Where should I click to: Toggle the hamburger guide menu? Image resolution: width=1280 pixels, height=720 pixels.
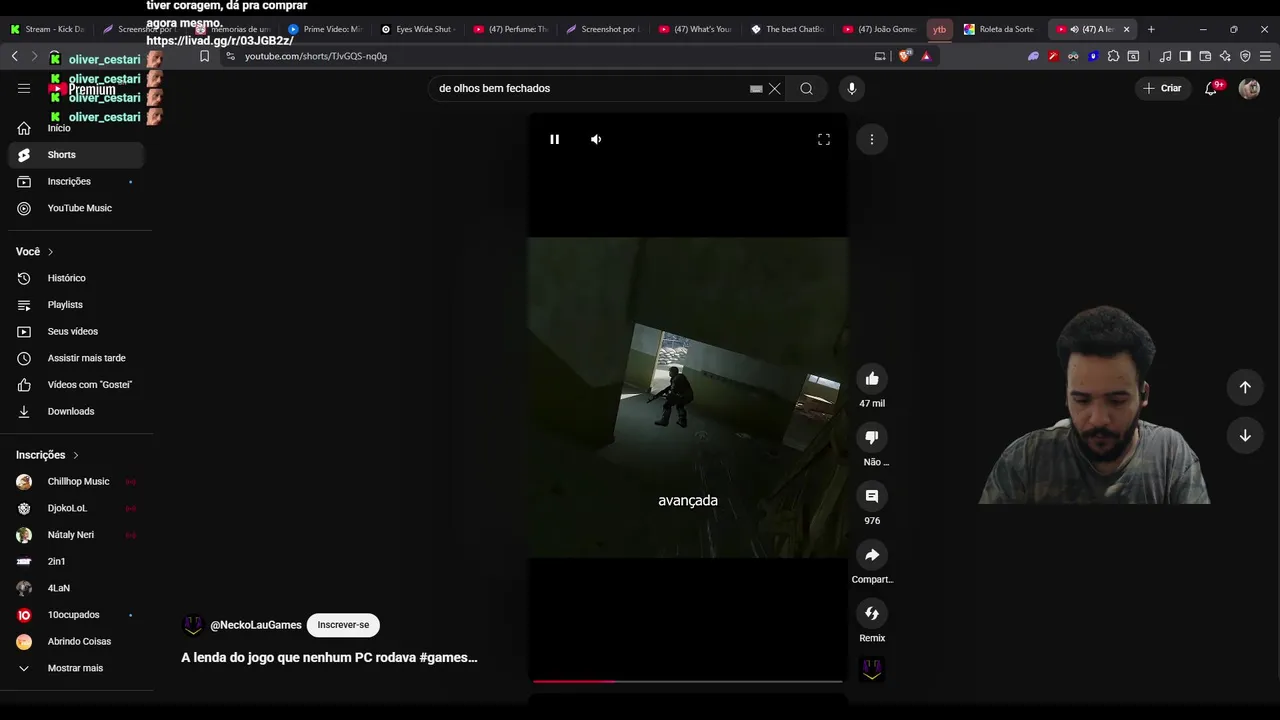24,88
